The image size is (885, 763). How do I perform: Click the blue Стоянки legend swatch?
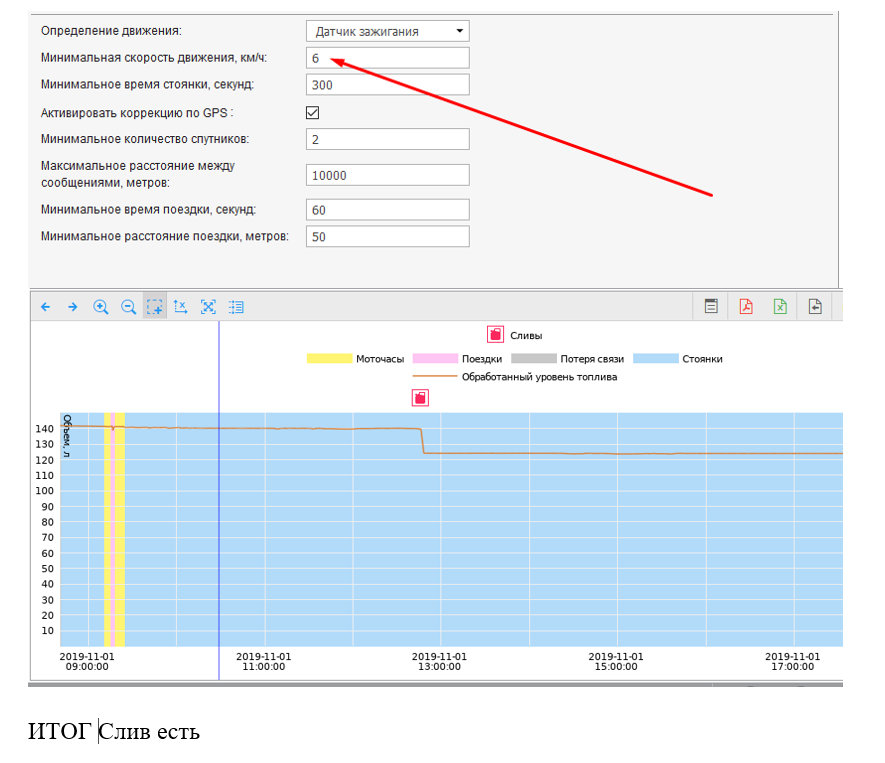pyautogui.click(x=657, y=358)
